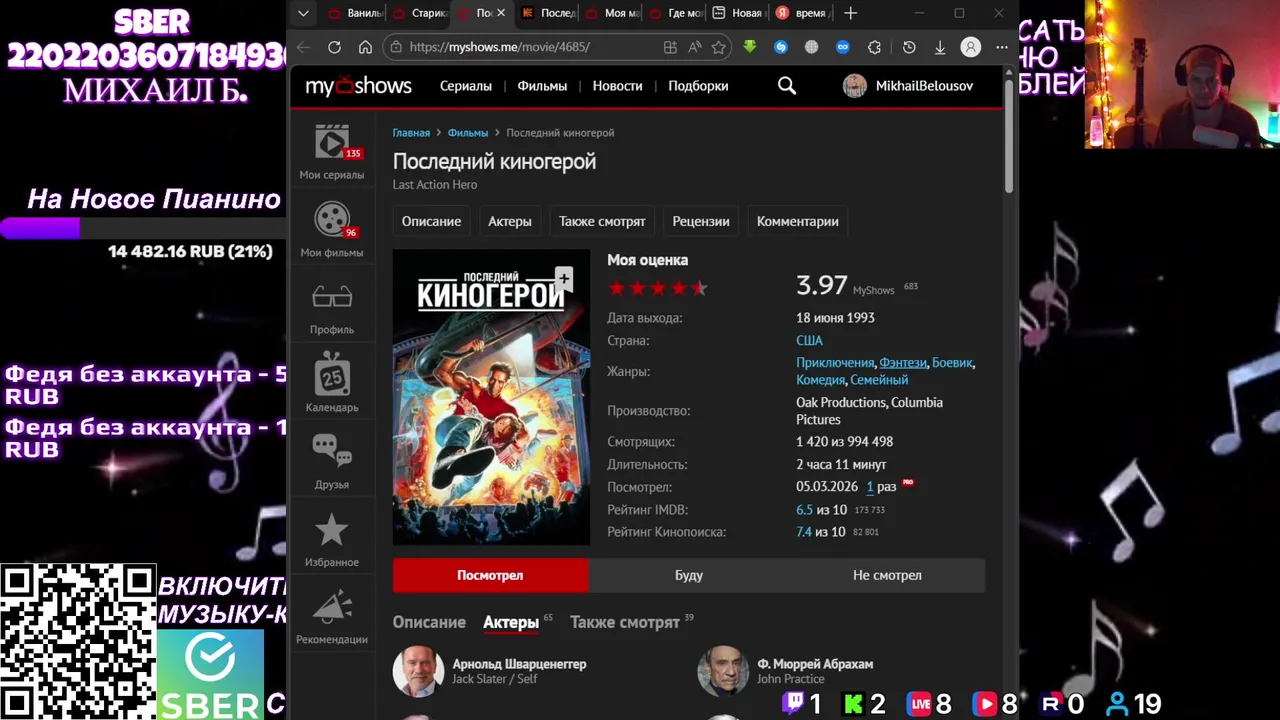
Task: Click the Актеры button below the title
Action: (x=510, y=221)
